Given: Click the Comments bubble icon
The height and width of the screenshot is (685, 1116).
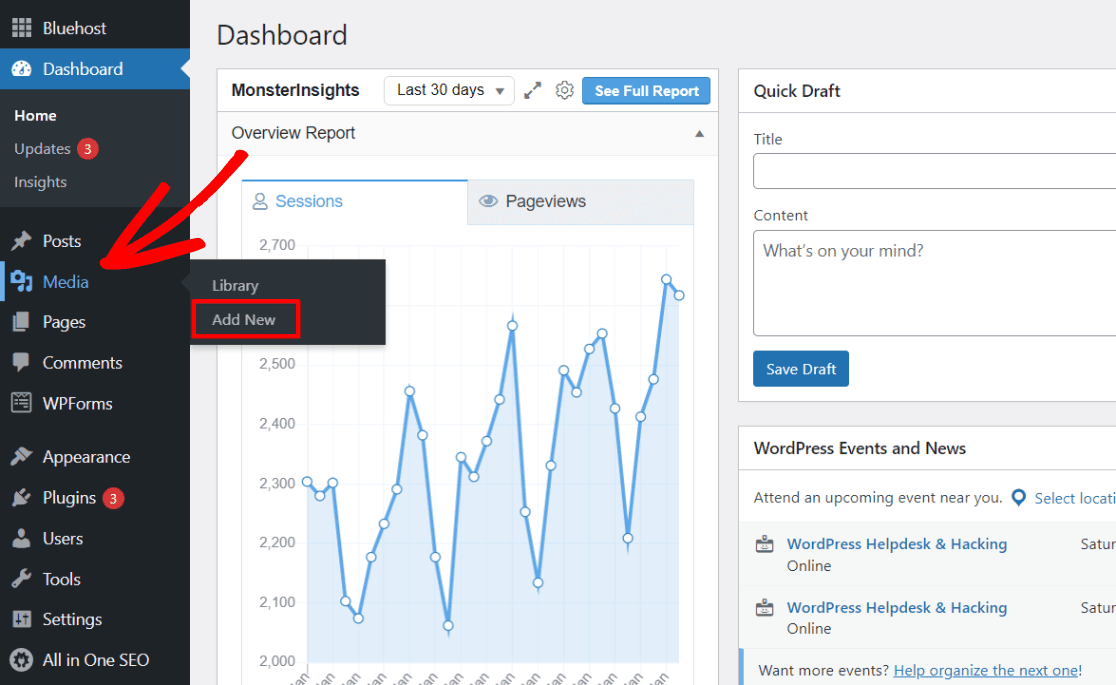Looking at the screenshot, I should (21, 363).
